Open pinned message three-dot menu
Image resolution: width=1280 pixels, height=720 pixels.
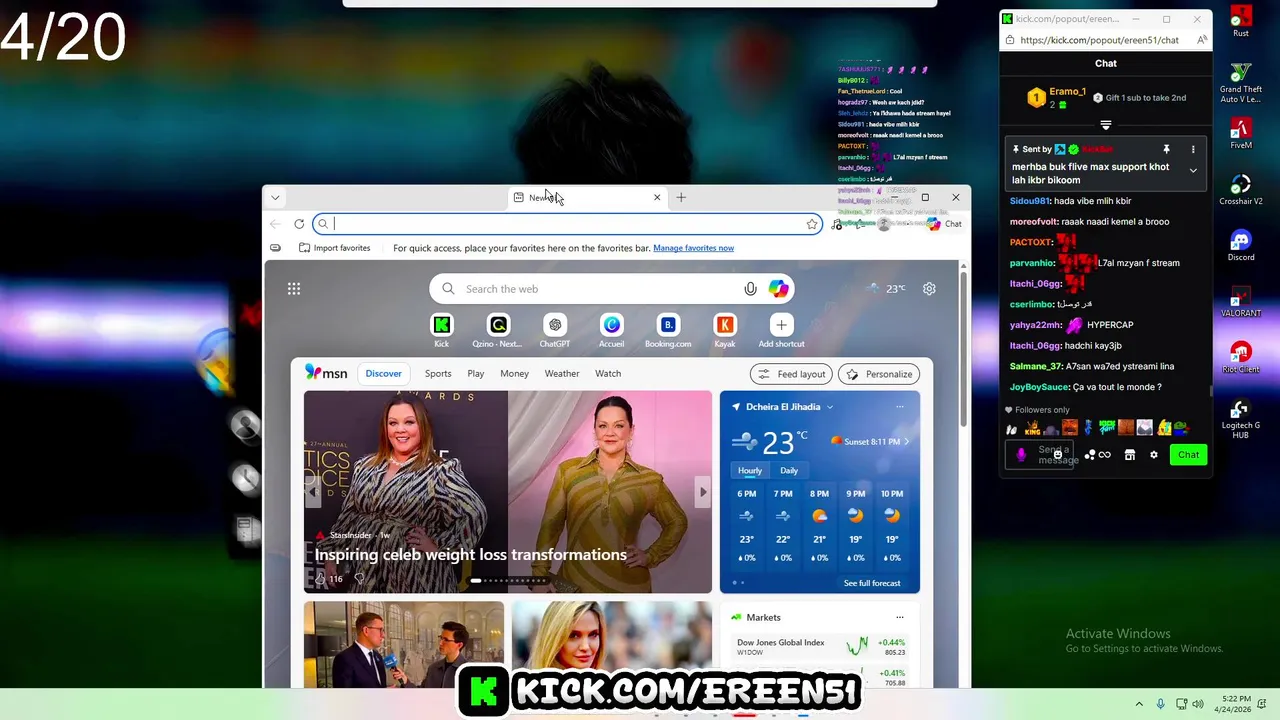click(1193, 149)
